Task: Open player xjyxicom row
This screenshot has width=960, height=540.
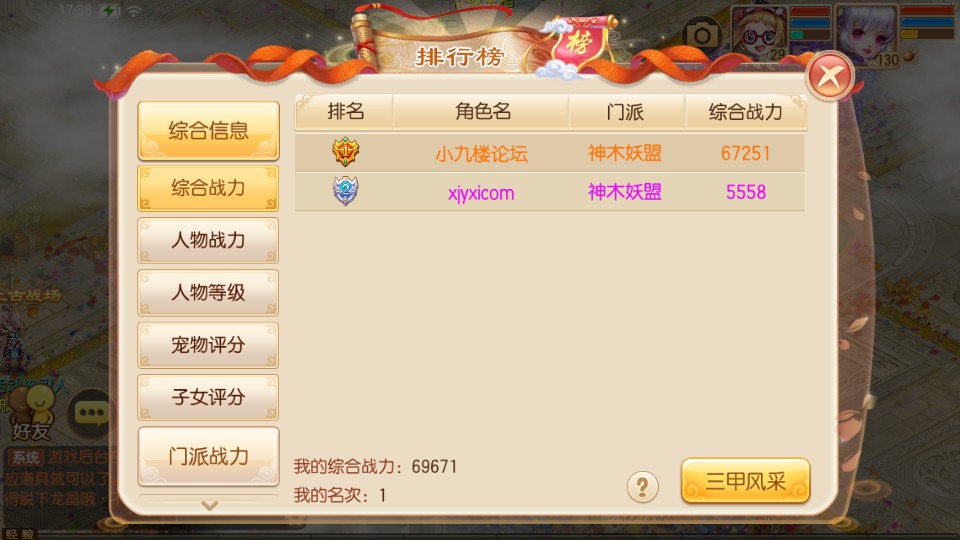Action: [549, 192]
